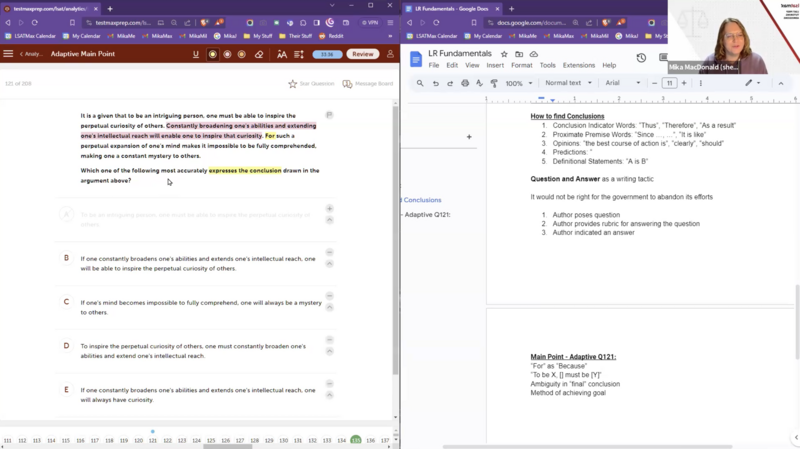The image size is (800, 449).
Task: Click the font size AA icon
Action: point(282,54)
